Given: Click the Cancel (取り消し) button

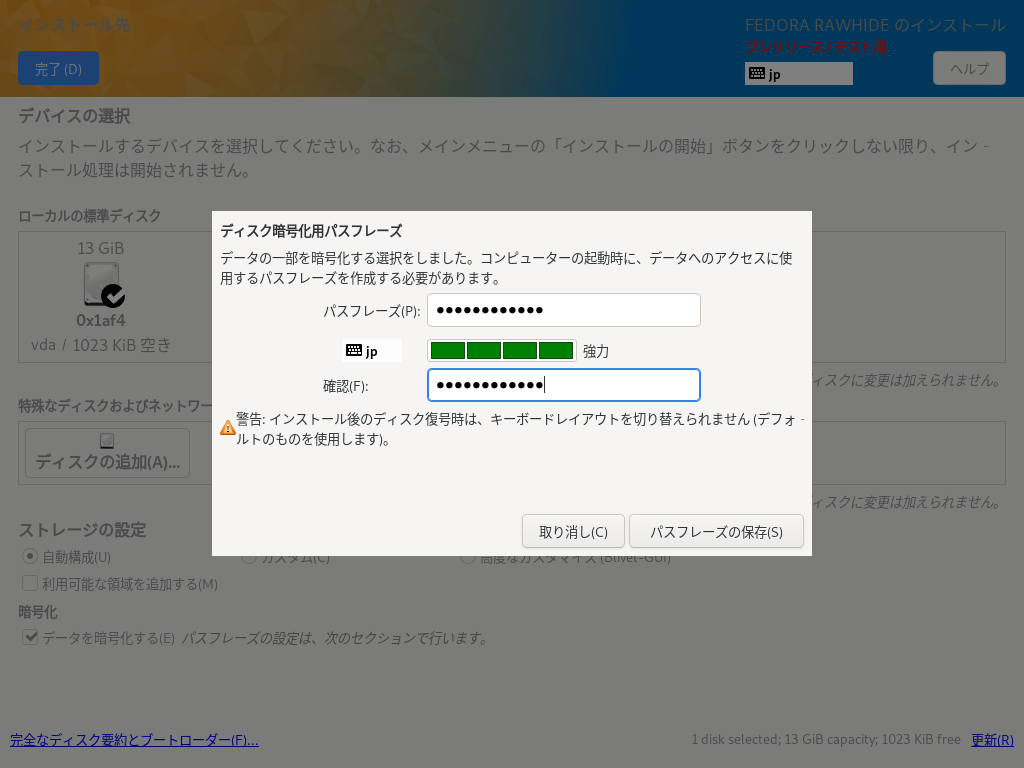Looking at the screenshot, I should click(x=573, y=532).
